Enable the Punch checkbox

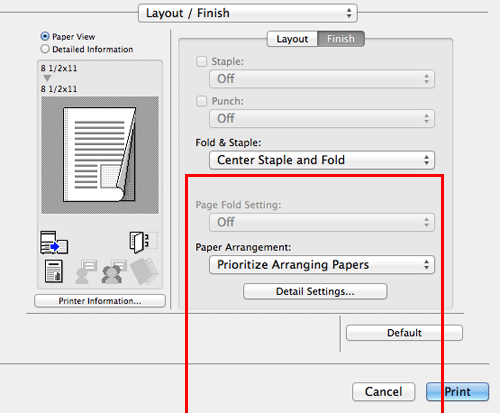[201, 101]
